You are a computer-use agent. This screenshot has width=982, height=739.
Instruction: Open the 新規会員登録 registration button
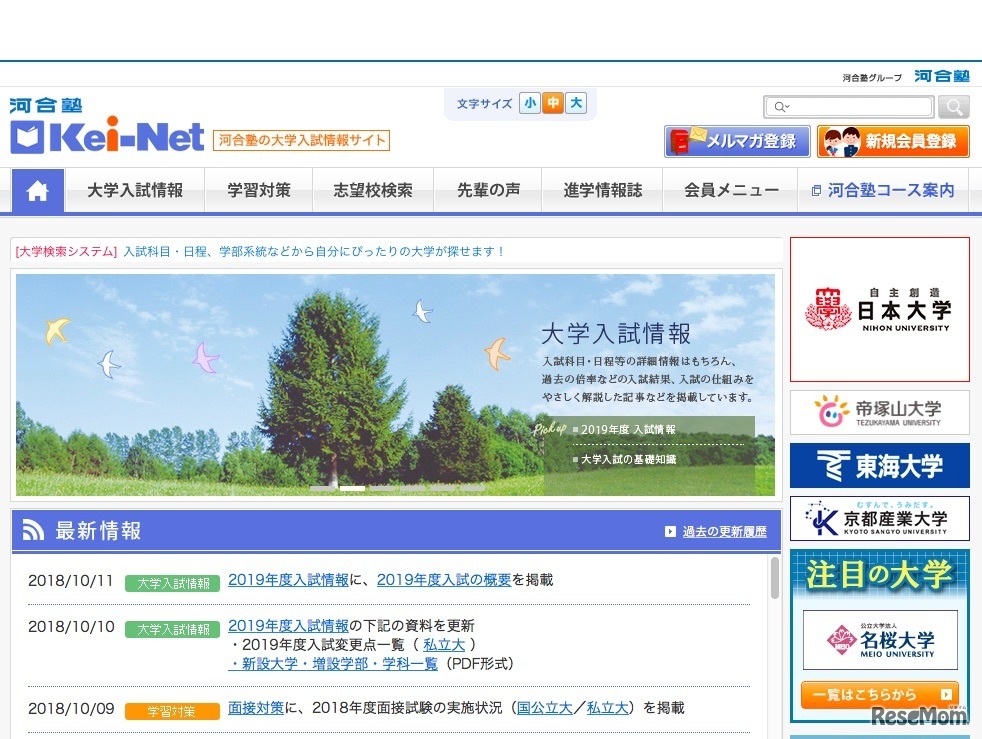tap(893, 141)
